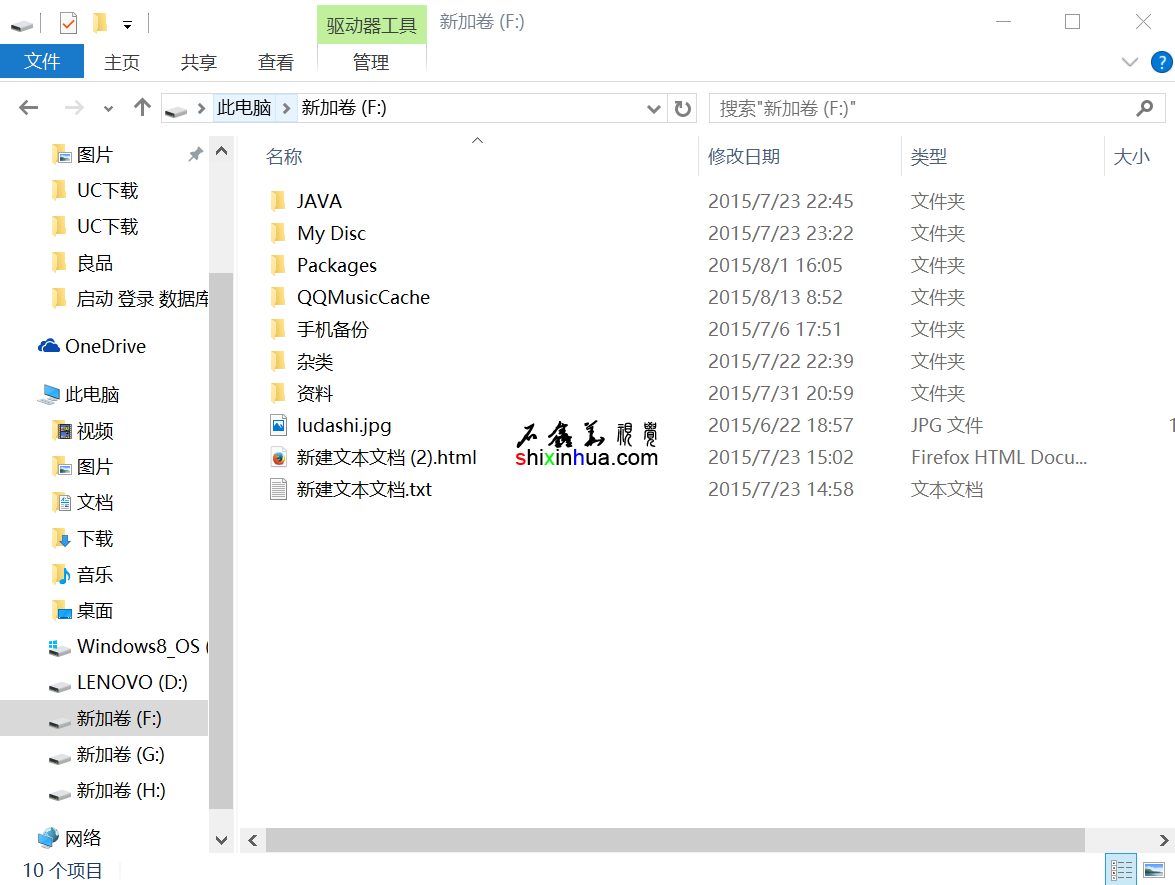Click 此电脑 in the address breadcrumb
Viewport: 1175px width, 885px height.
pyautogui.click(x=244, y=108)
